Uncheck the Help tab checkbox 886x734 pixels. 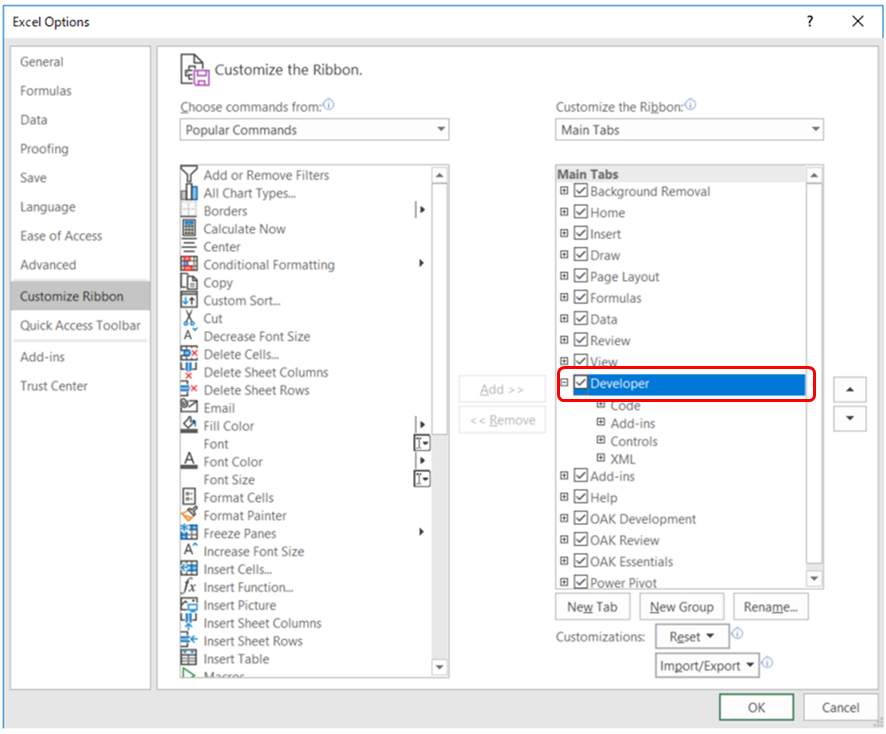581,497
